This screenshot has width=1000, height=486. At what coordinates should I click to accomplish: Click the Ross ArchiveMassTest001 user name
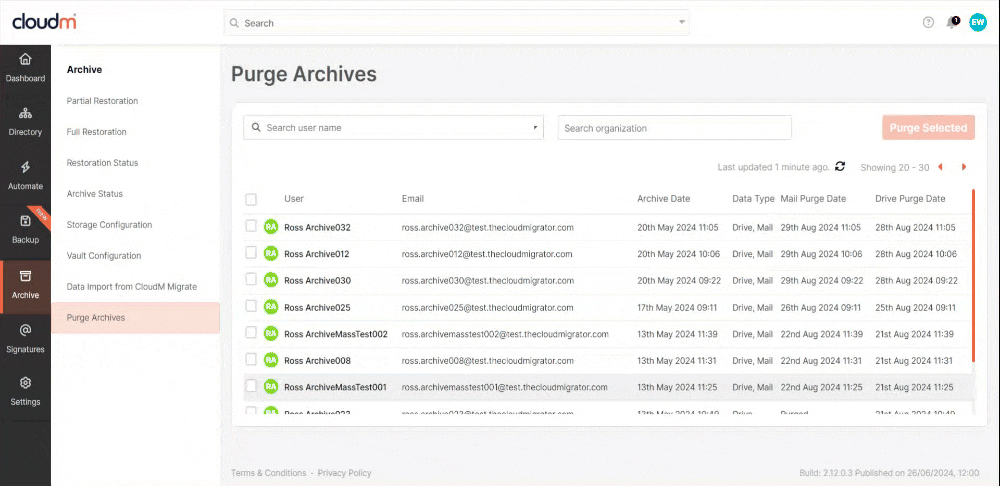click(335, 387)
